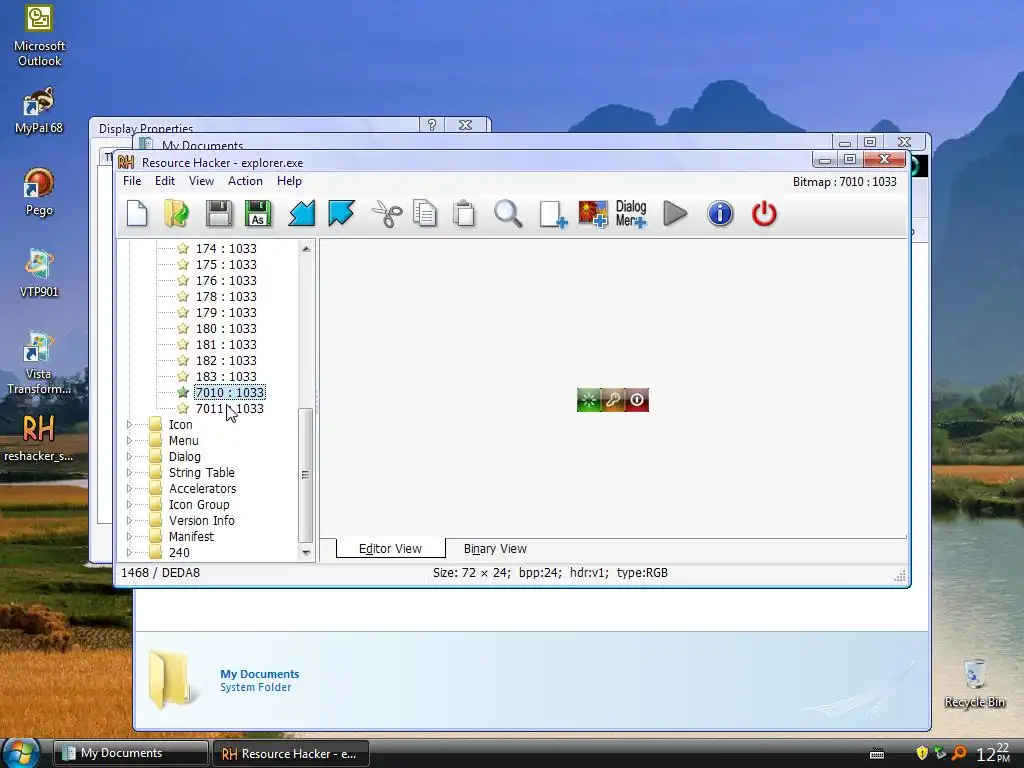1024x768 pixels.
Task: Open the Help menu
Action: 289,181
